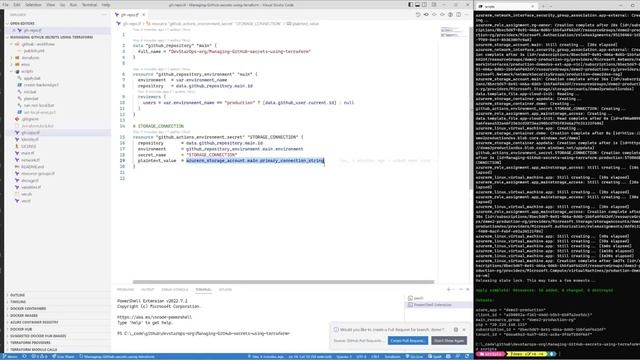Click the Don't Show Again button
The width and height of the screenshot is (640, 360).
[449, 340]
